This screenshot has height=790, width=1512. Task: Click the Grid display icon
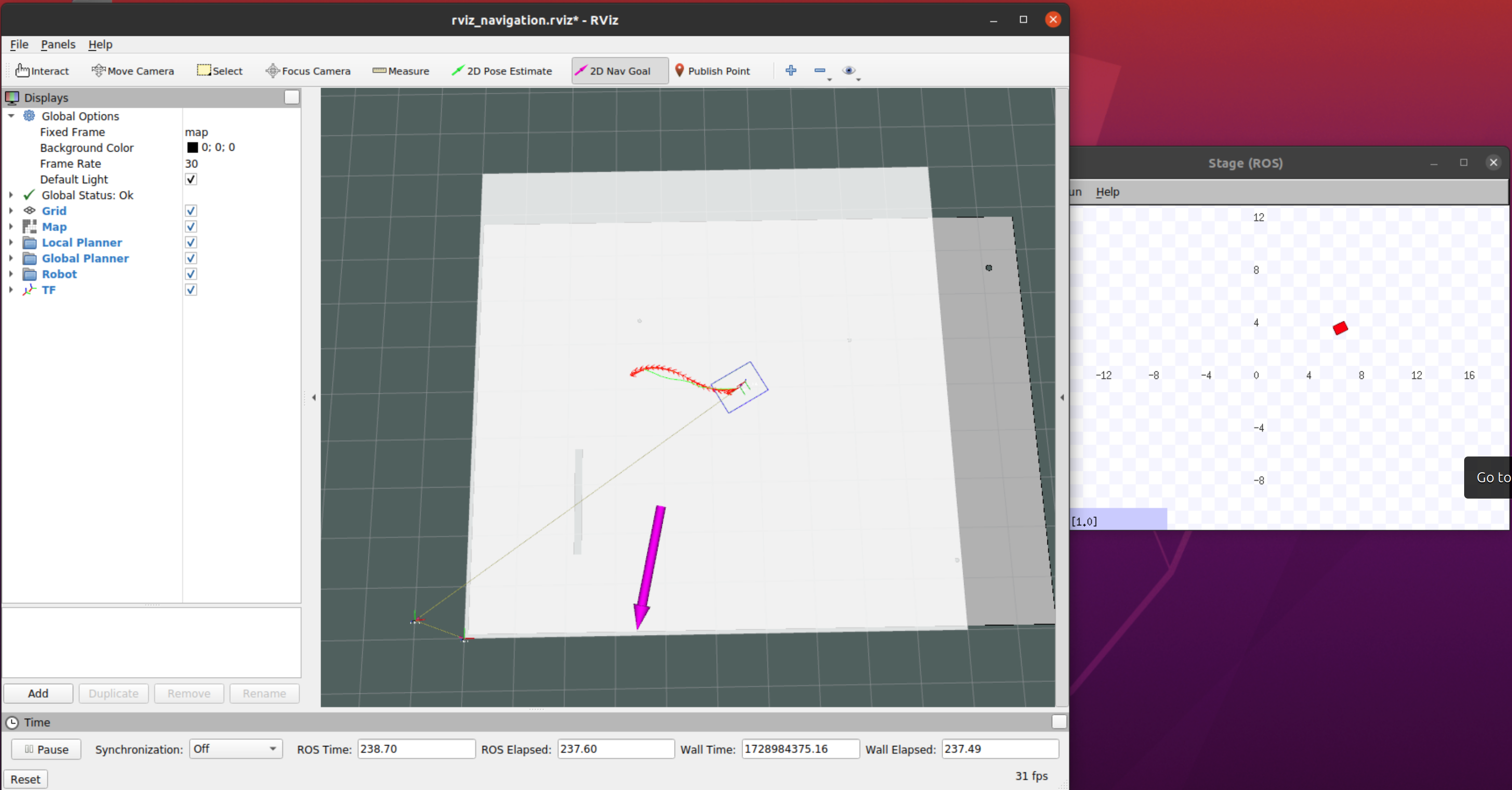pos(29,211)
